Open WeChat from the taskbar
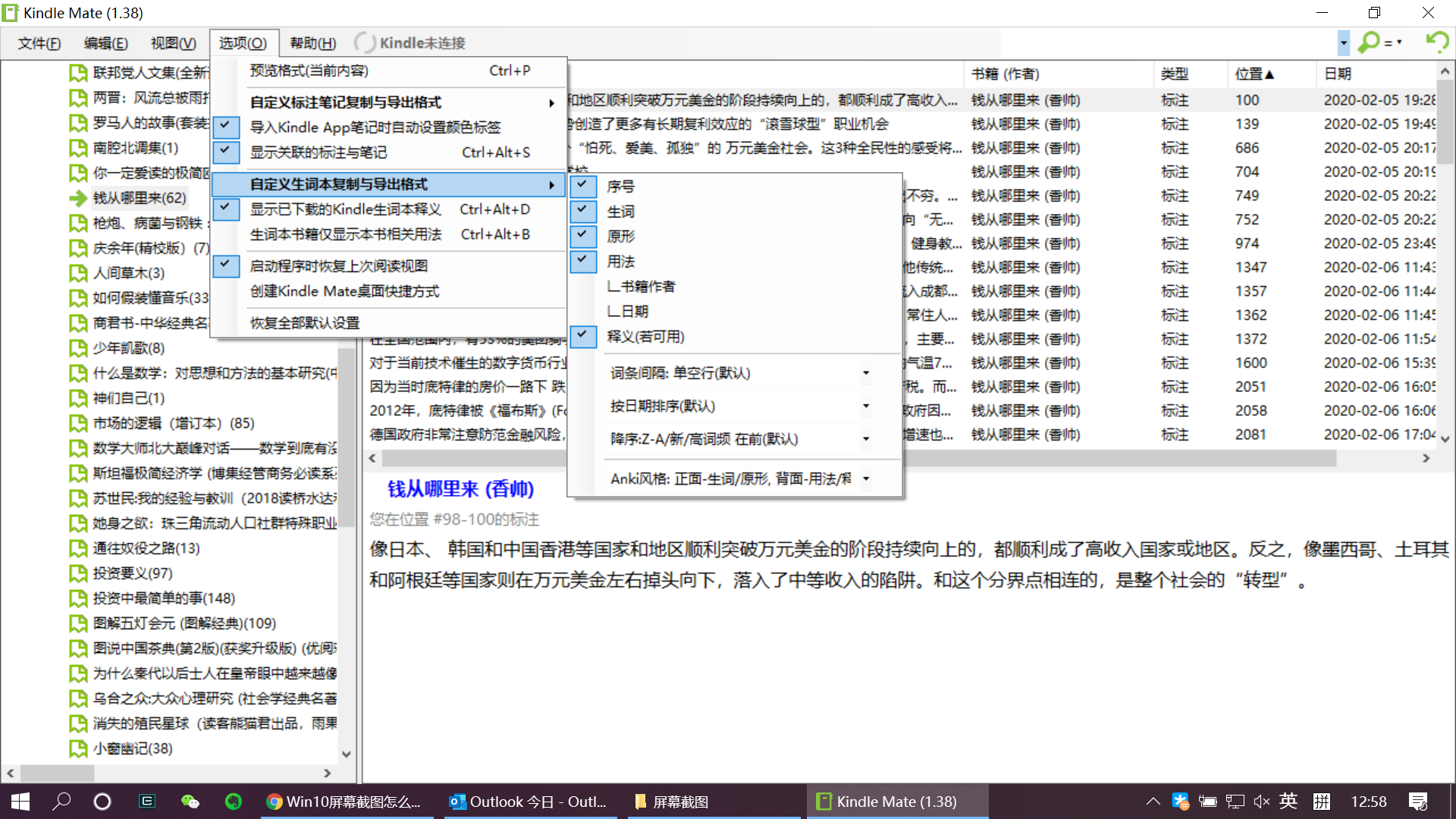This screenshot has height=819, width=1456. point(190,802)
